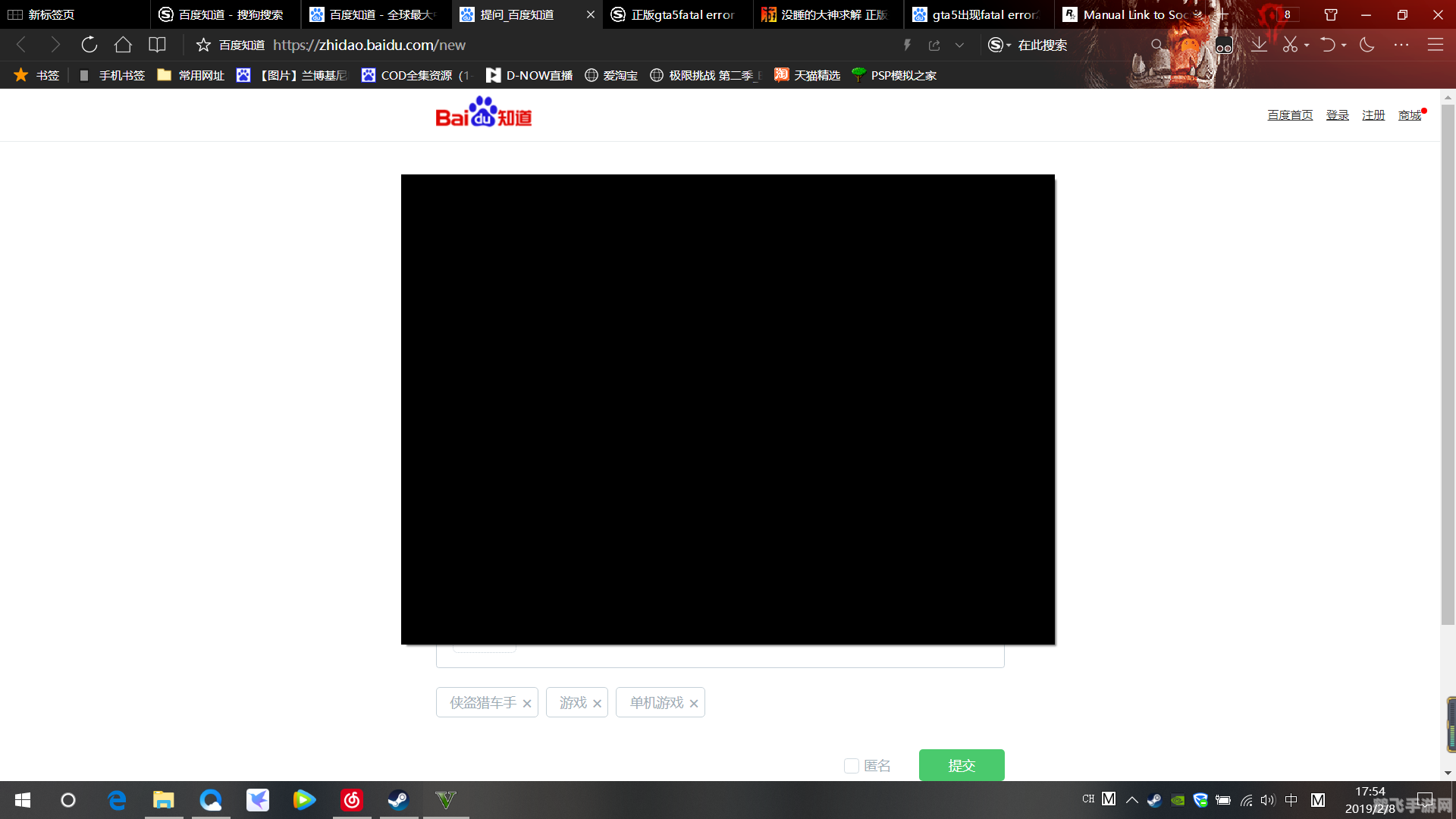Image resolution: width=1456 pixels, height=819 pixels.
Task: Remove the 单机游戏 tag
Action: [x=694, y=704]
